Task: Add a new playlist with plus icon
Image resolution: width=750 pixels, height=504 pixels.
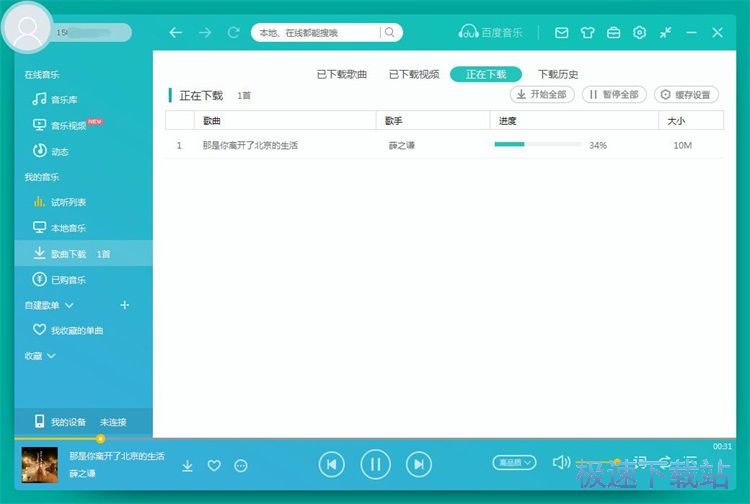Action: coord(124,305)
